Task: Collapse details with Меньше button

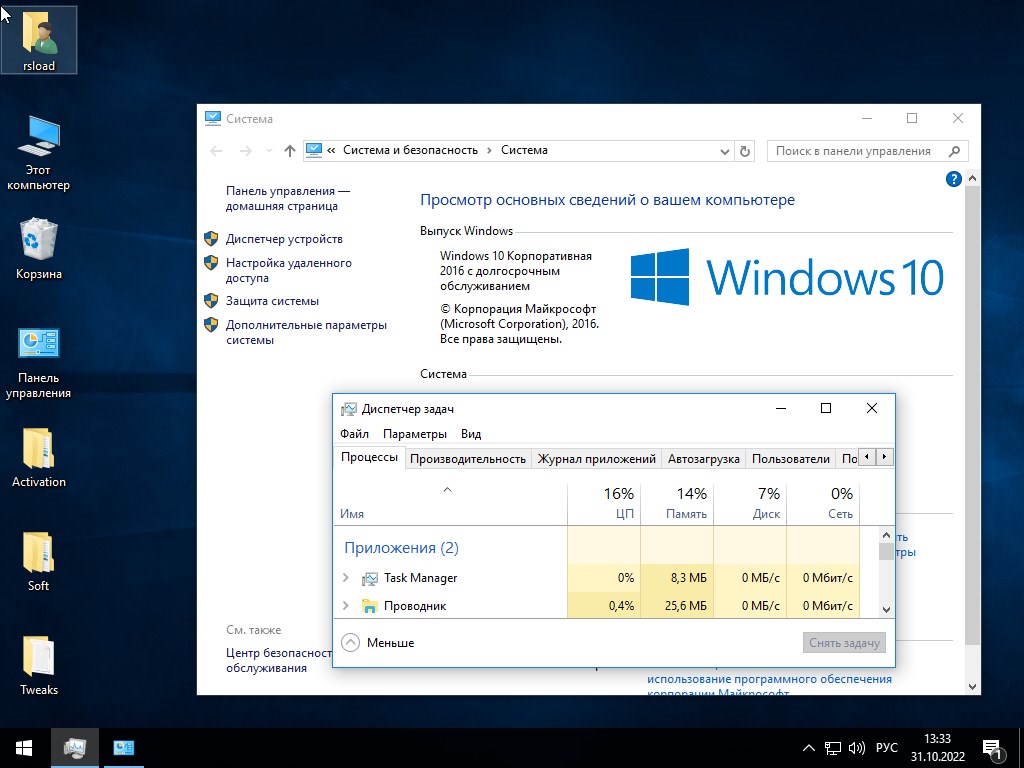Action: pos(378,643)
